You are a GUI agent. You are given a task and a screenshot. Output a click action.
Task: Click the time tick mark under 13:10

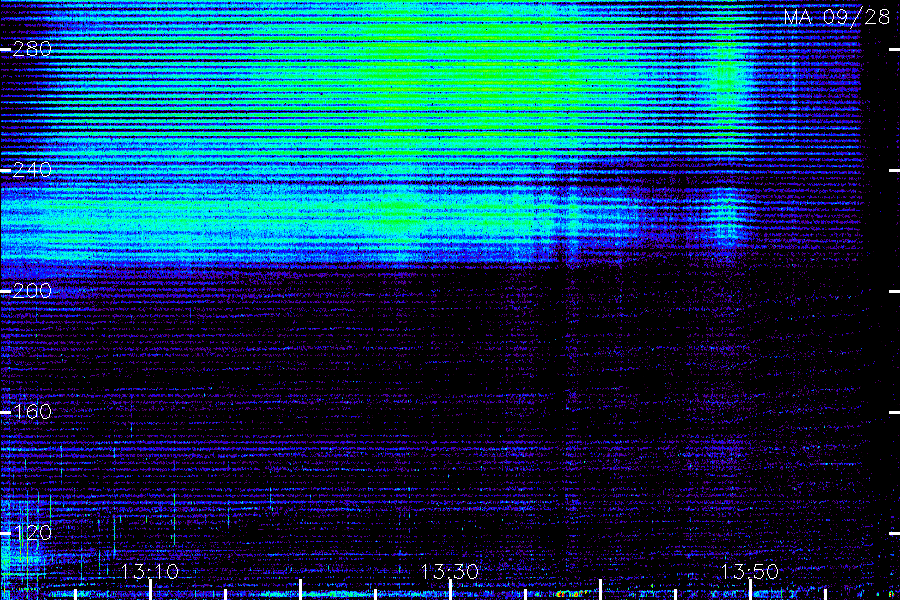tap(150, 590)
